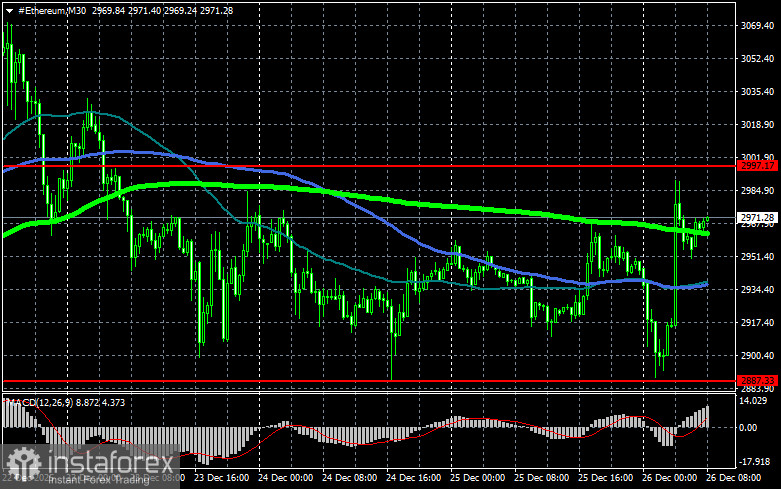The height and width of the screenshot is (489, 781).
Task: Click the 26 Dec 00:00 time label
Action: (x=670, y=478)
